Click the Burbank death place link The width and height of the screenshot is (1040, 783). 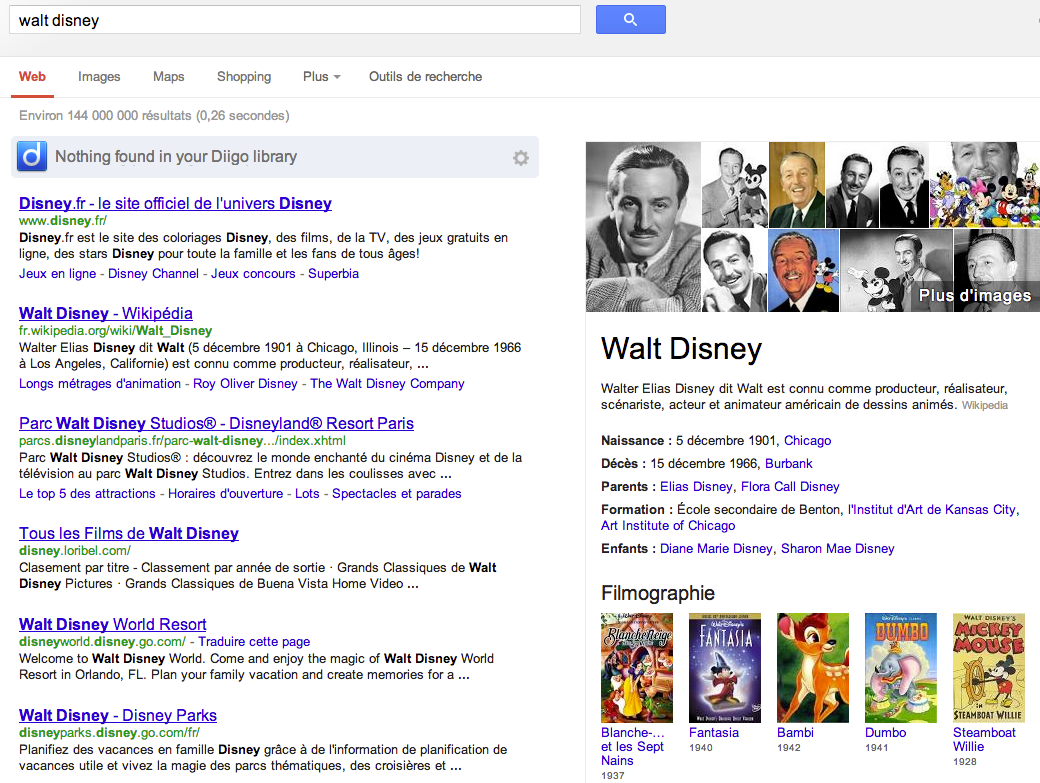coord(789,464)
